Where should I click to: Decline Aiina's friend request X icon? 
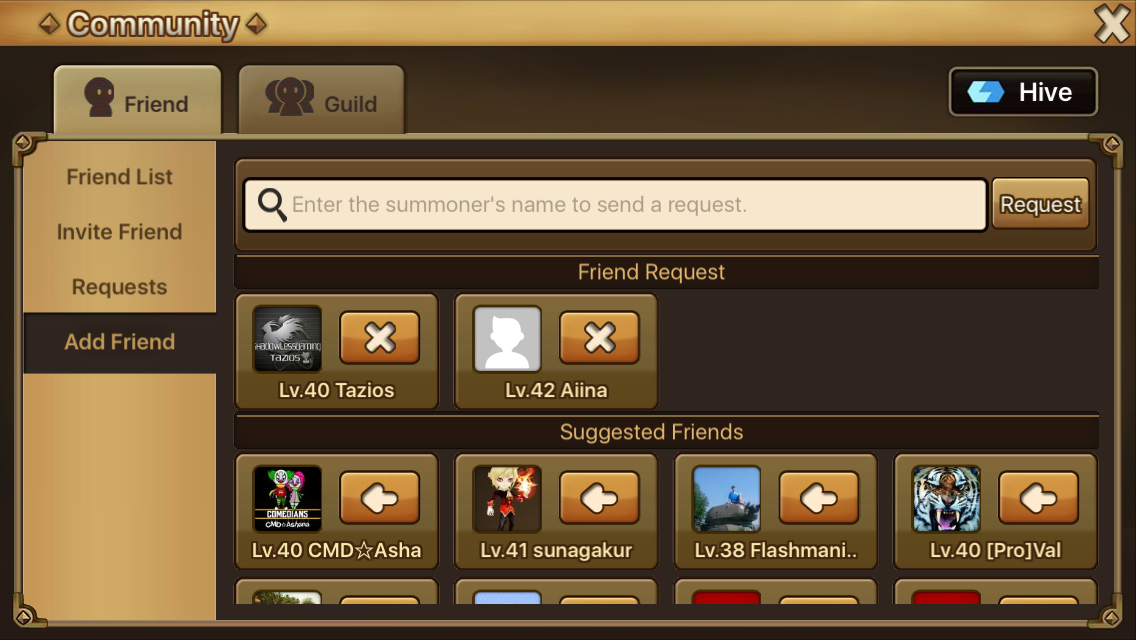(x=599, y=338)
